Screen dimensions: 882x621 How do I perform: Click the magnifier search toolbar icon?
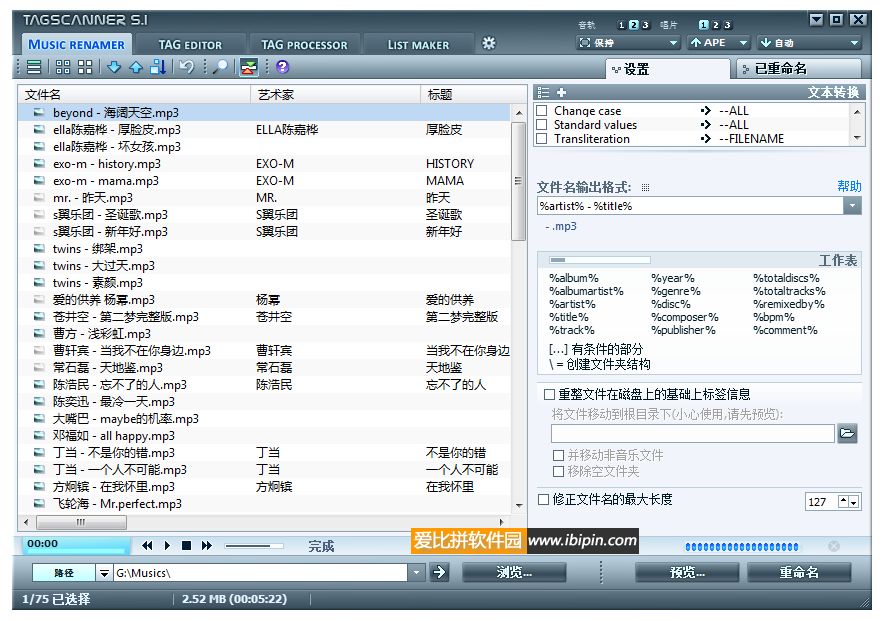221,68
